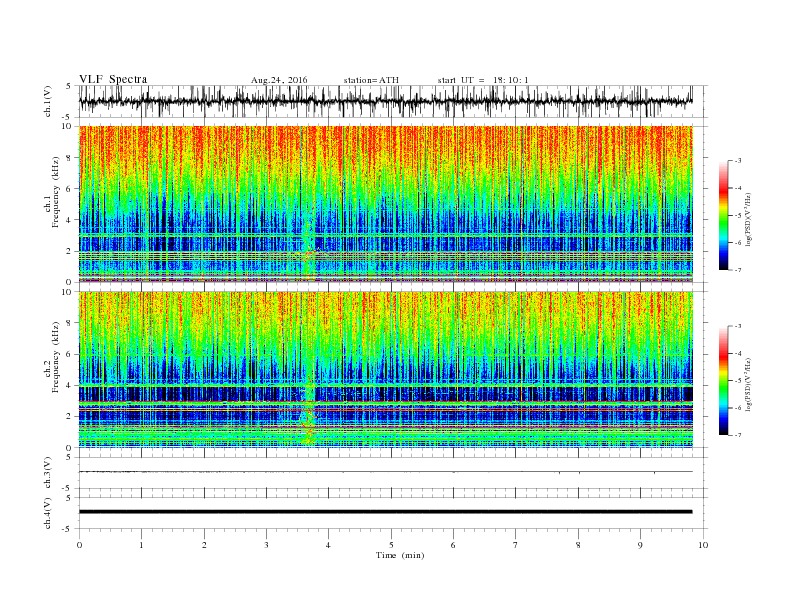
Task: Click time axis tick label 4
Action: pyautogui.click(x=328, y=545)
